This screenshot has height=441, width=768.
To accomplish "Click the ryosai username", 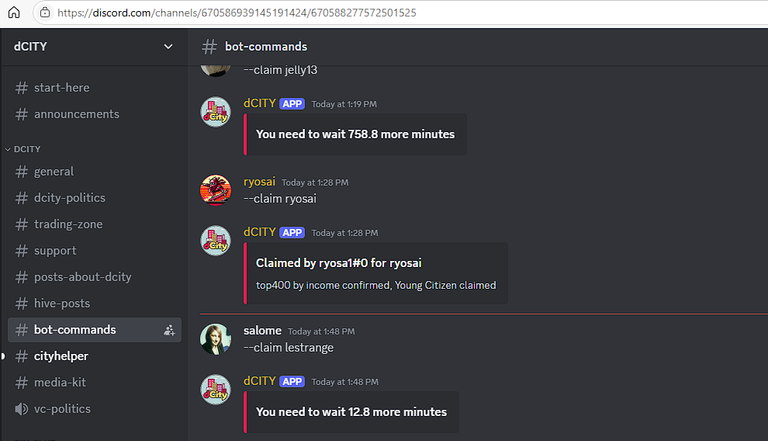I will (x=259, y=182).
